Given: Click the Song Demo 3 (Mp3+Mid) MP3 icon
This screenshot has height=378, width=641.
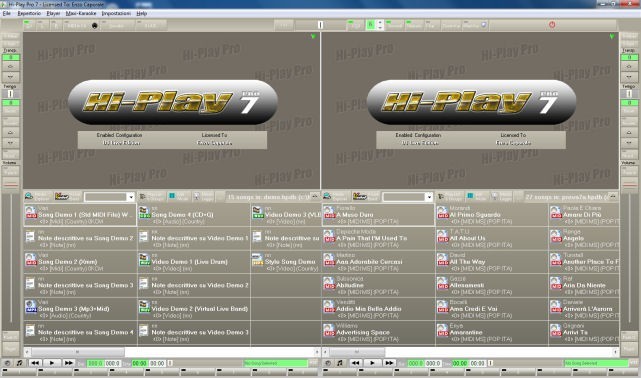Looking at the screenshot, I should coord(31,307).
